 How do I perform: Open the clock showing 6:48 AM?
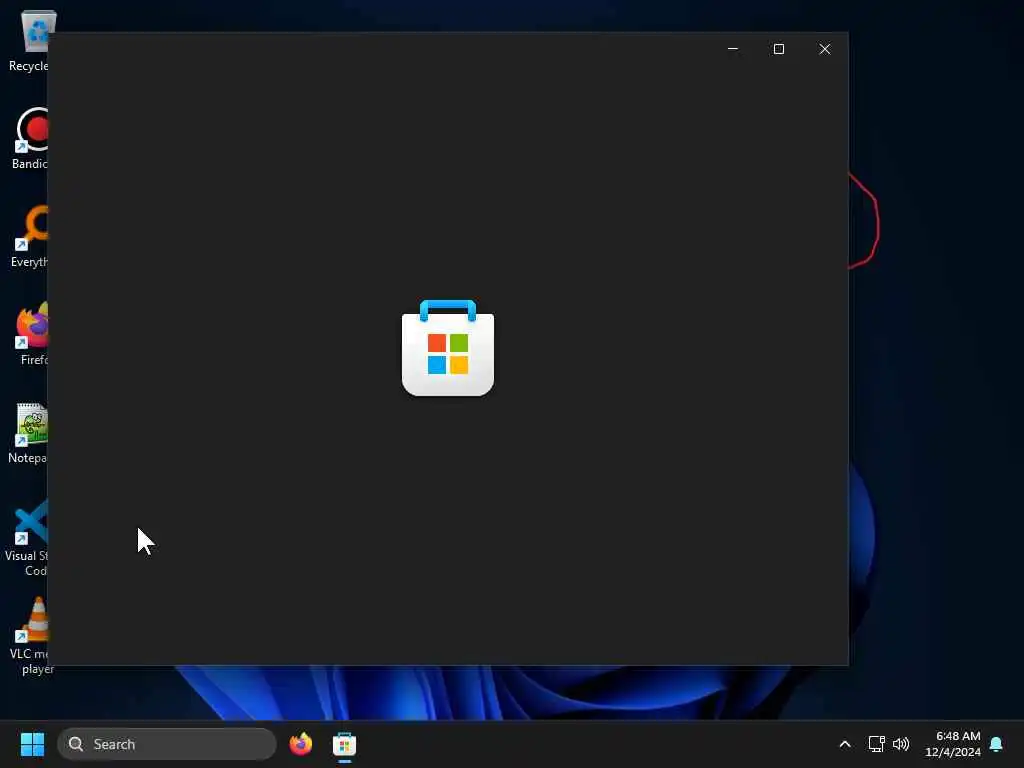point(953,744)
